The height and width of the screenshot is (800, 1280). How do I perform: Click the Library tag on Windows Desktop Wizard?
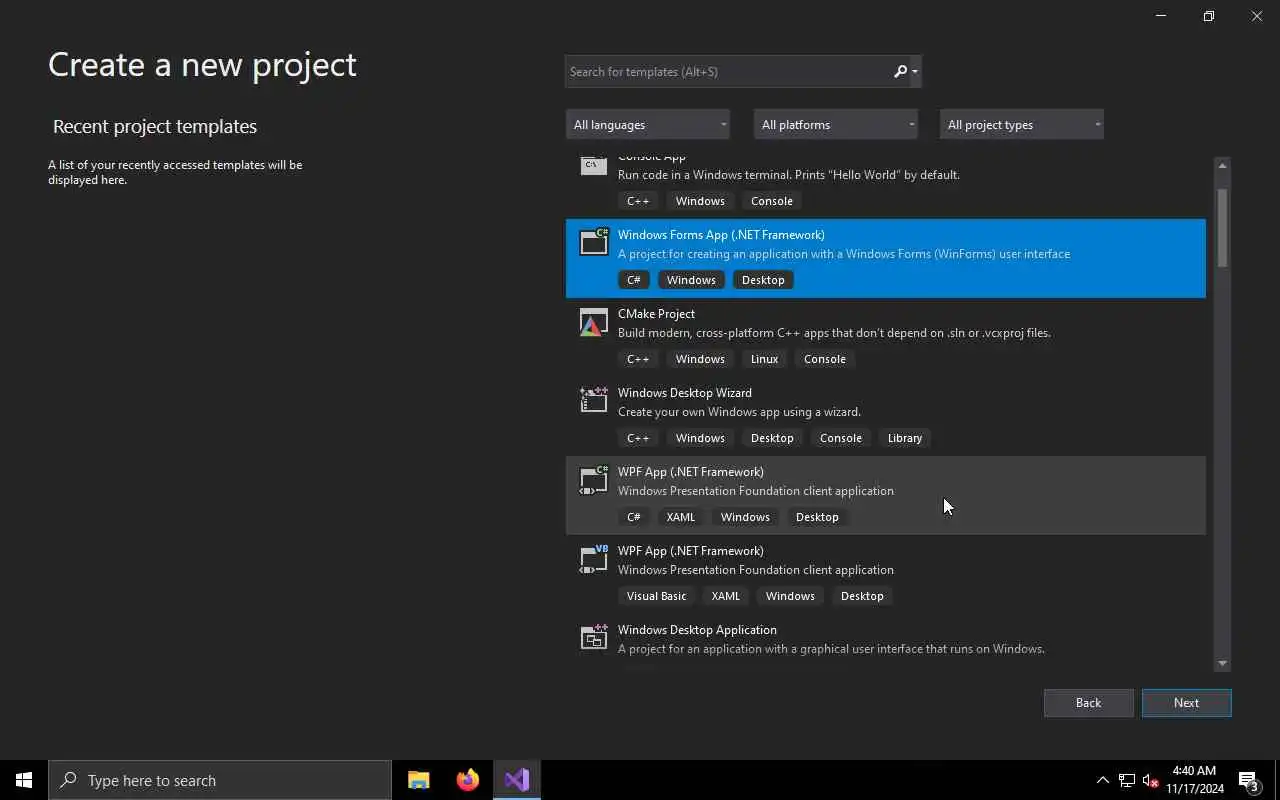point(905,438)
